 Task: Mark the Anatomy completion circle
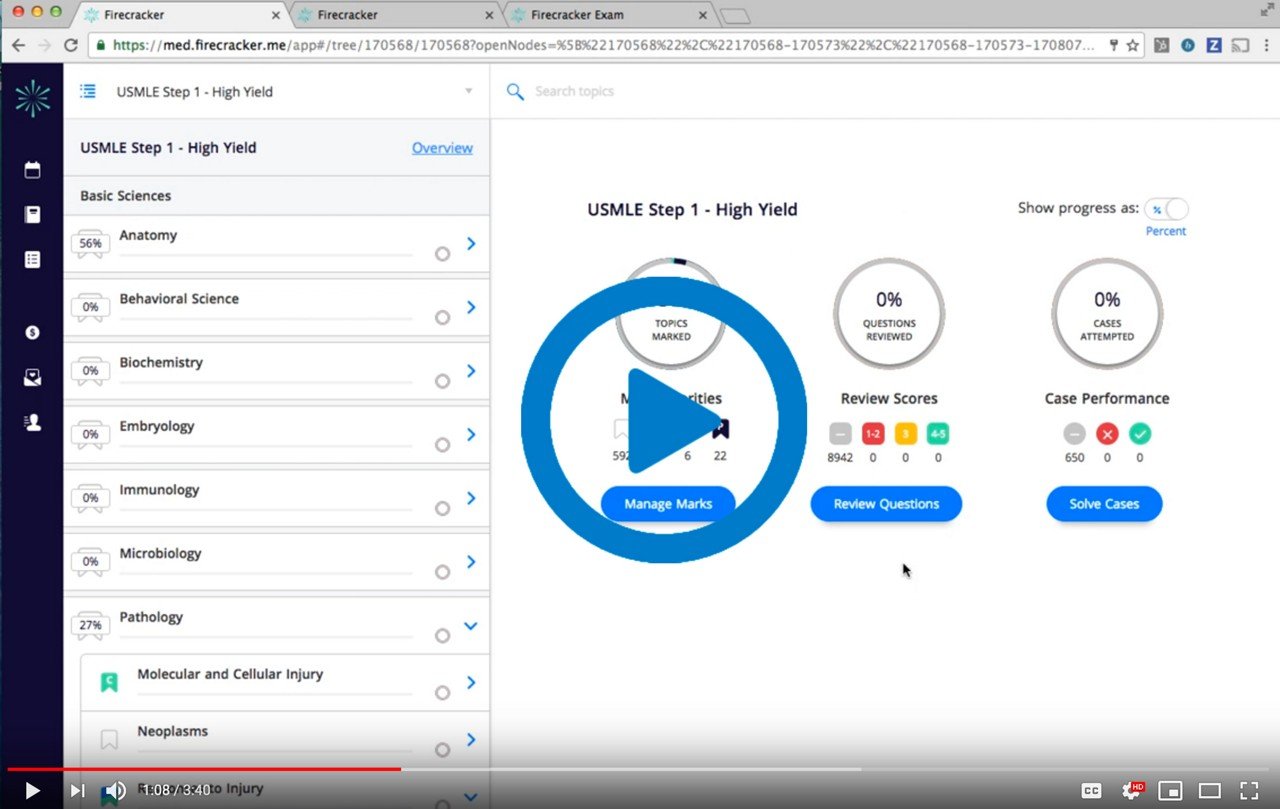click(x=442, y=254)
